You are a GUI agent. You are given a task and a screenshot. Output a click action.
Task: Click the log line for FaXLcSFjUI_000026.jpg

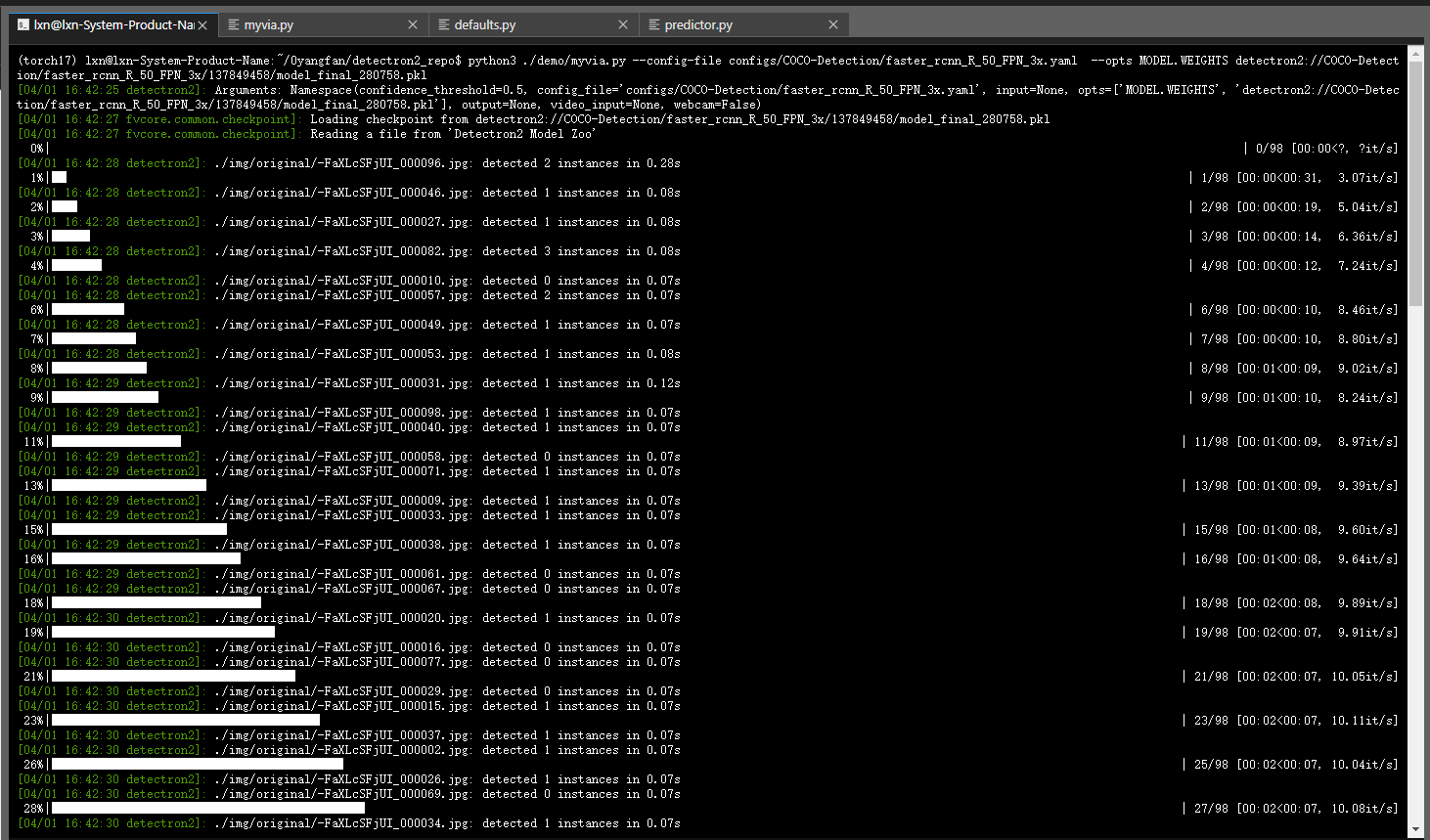coord(349,779)
